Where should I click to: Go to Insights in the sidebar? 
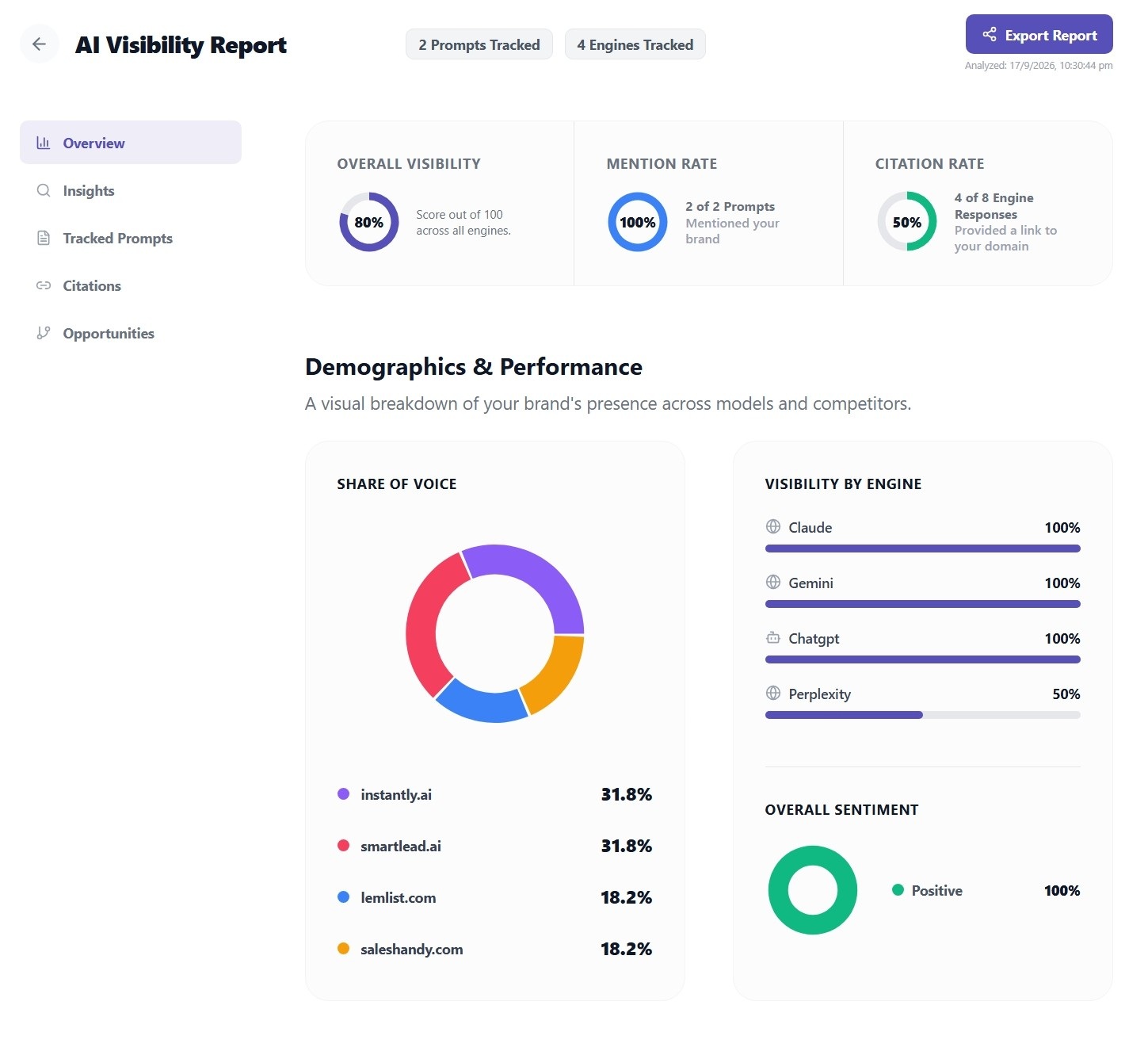131,190
